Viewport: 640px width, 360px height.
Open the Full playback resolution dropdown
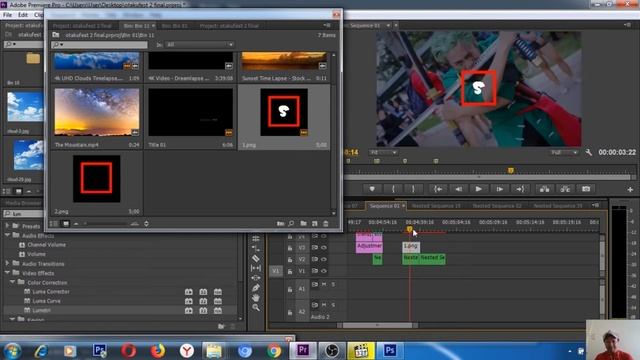coord(564,152)
